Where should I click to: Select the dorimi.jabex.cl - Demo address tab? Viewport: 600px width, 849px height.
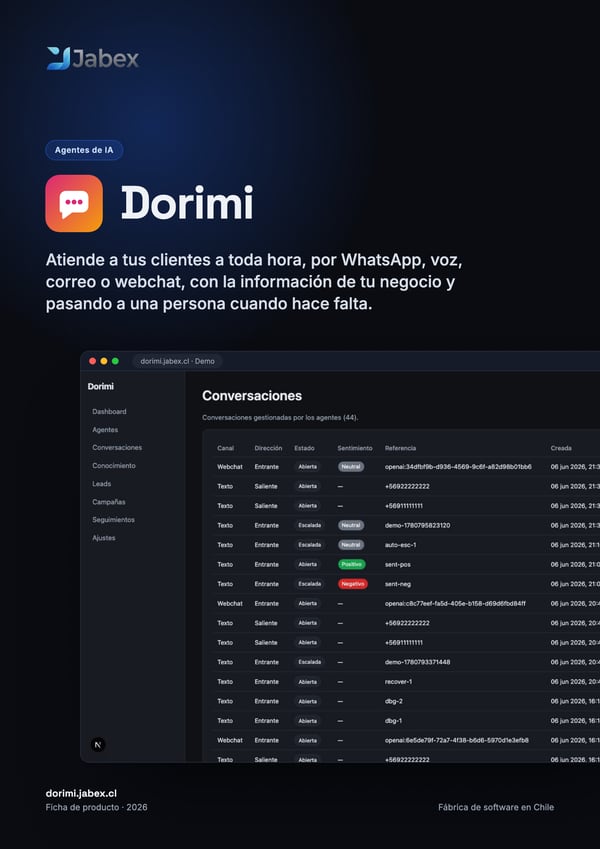coord(178,361)
